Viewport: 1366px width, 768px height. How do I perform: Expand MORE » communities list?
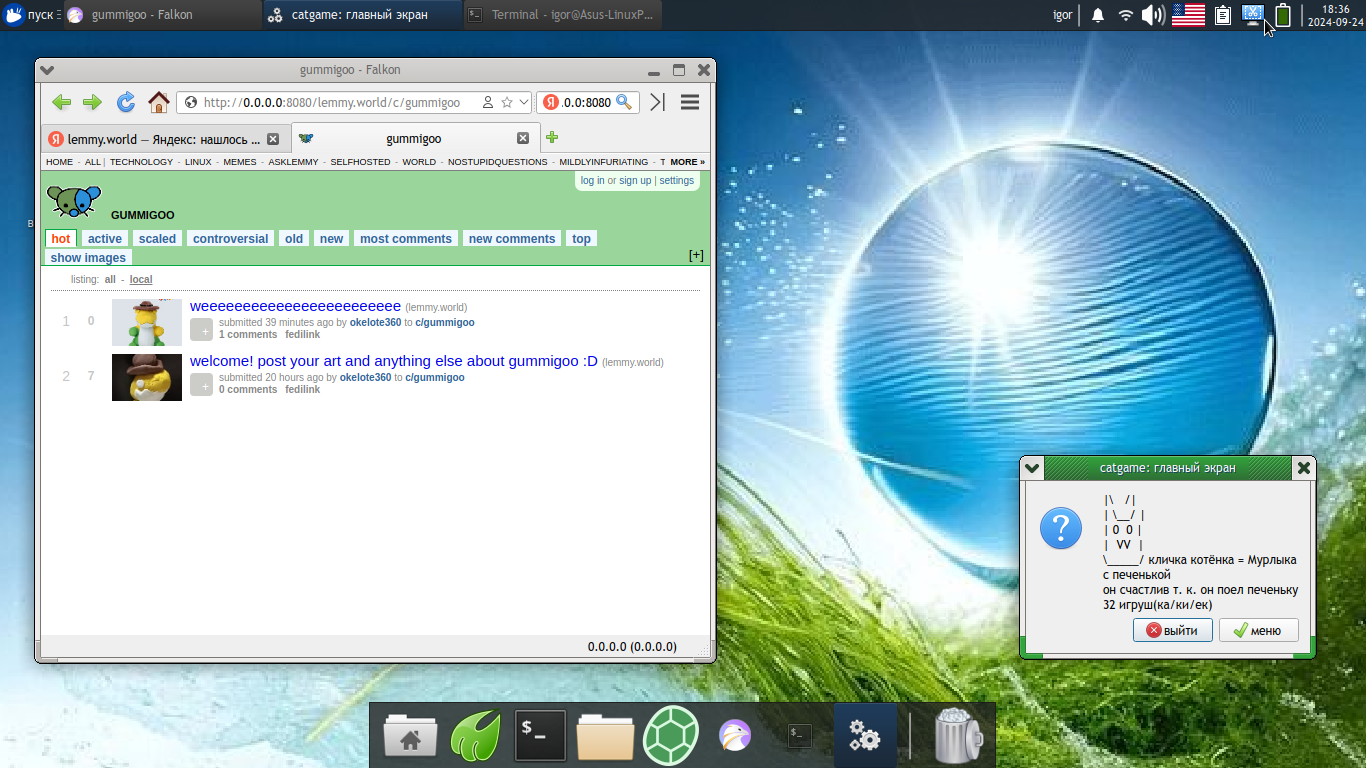click(687, 162)
